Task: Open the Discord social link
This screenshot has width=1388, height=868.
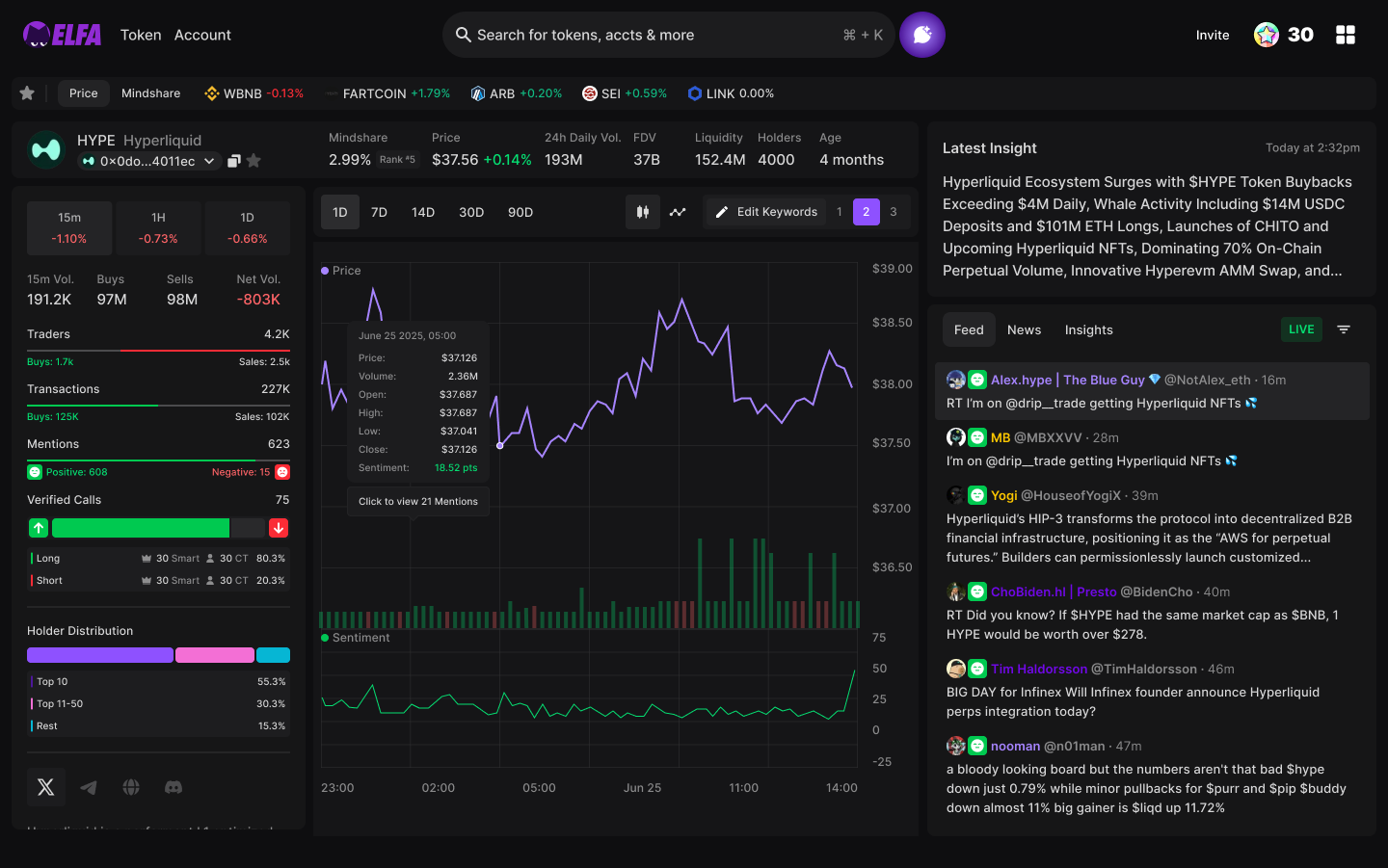Action: click(x=173, y=787)
